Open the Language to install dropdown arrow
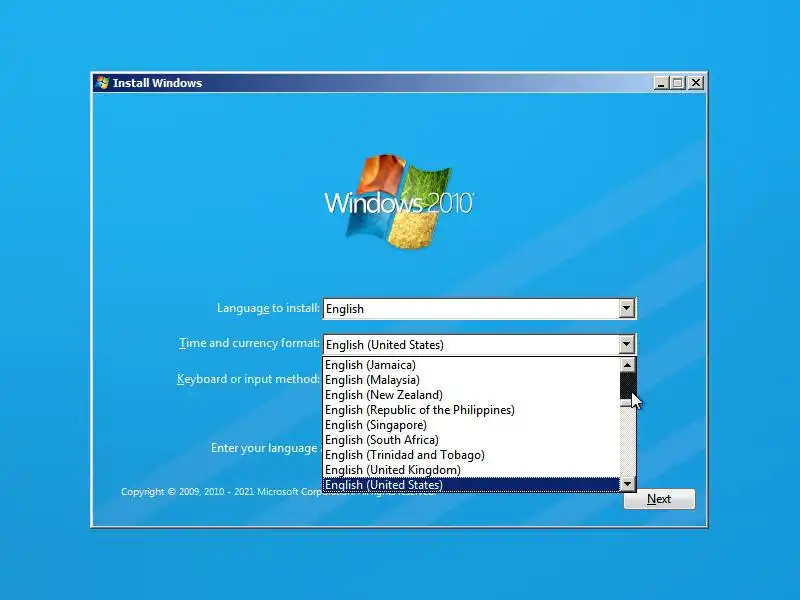Viewport: 800px width, 600px height. point(627,308)
